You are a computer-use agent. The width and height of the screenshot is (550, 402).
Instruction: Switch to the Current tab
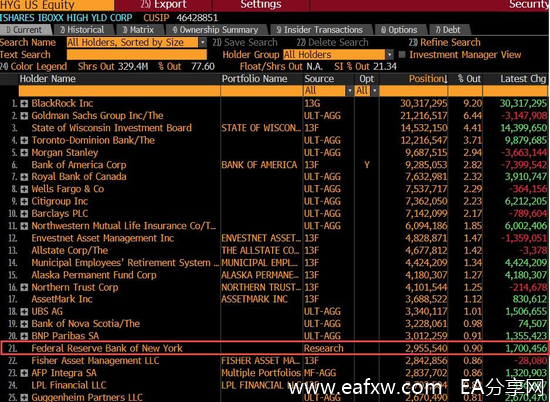26,30
